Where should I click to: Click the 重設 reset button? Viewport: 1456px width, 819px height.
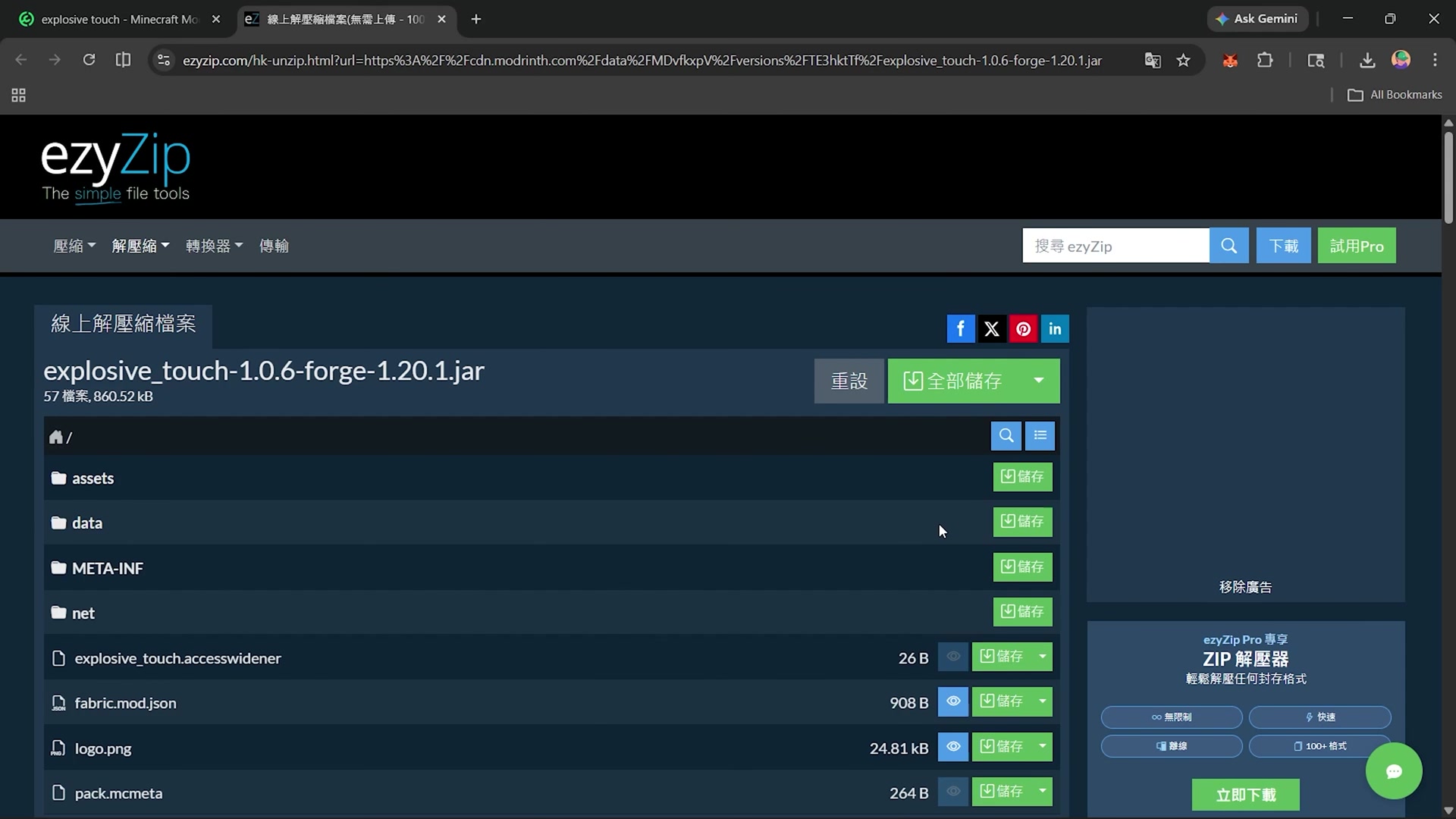(849, 381)
